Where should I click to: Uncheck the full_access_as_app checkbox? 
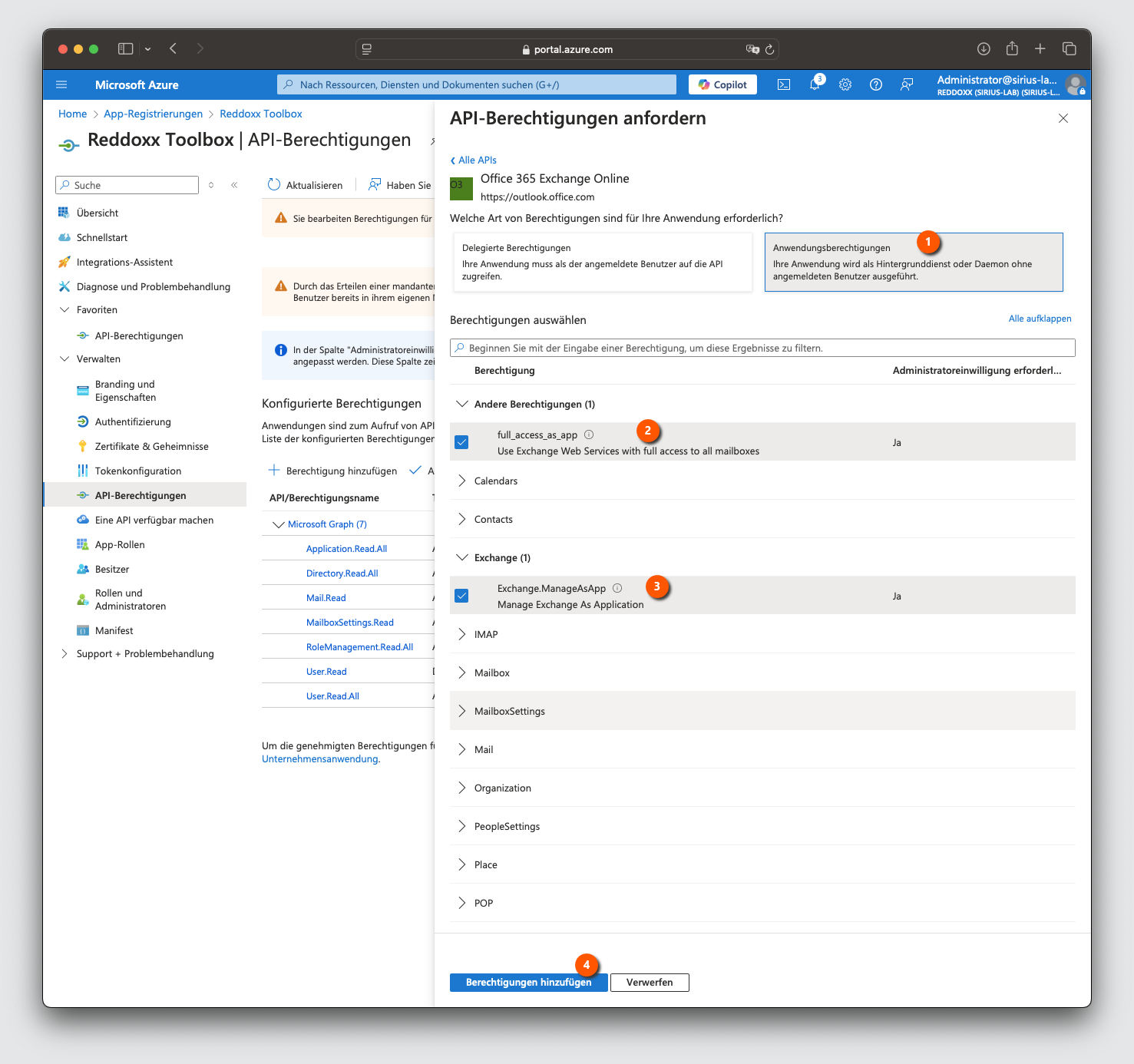tap(461, 442)
